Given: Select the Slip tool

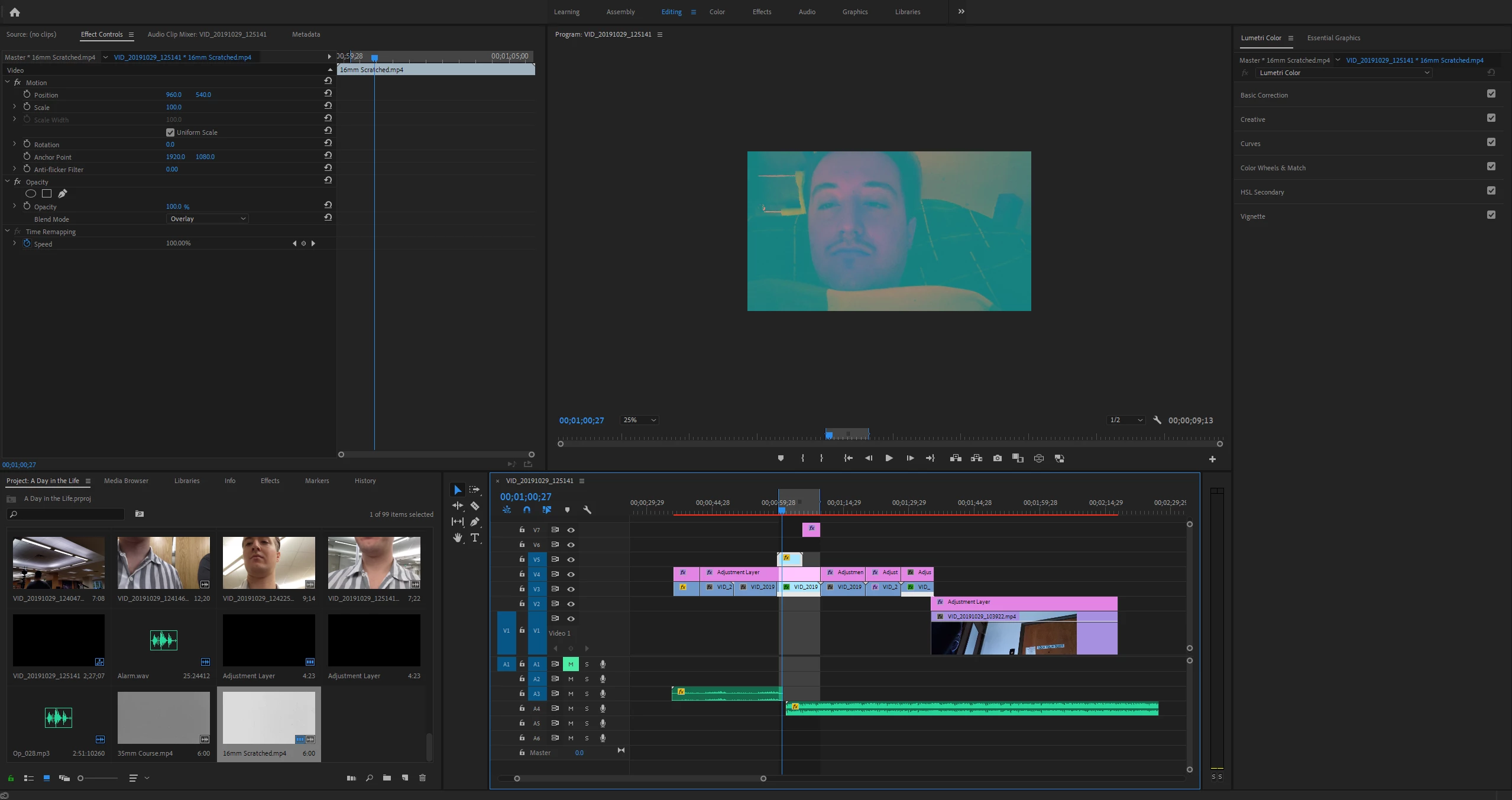Looking at the screenshot, I should coord(458,522).
